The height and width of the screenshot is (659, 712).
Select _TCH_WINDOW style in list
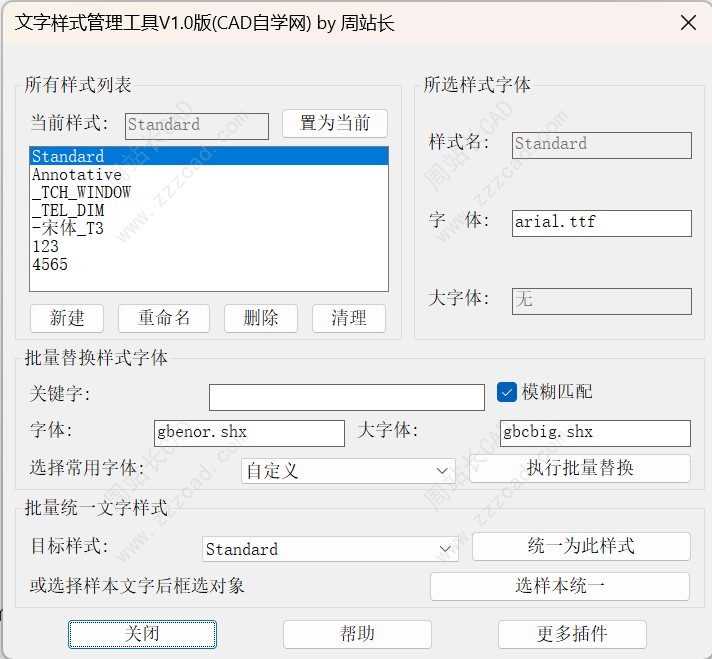click(81, 193)
